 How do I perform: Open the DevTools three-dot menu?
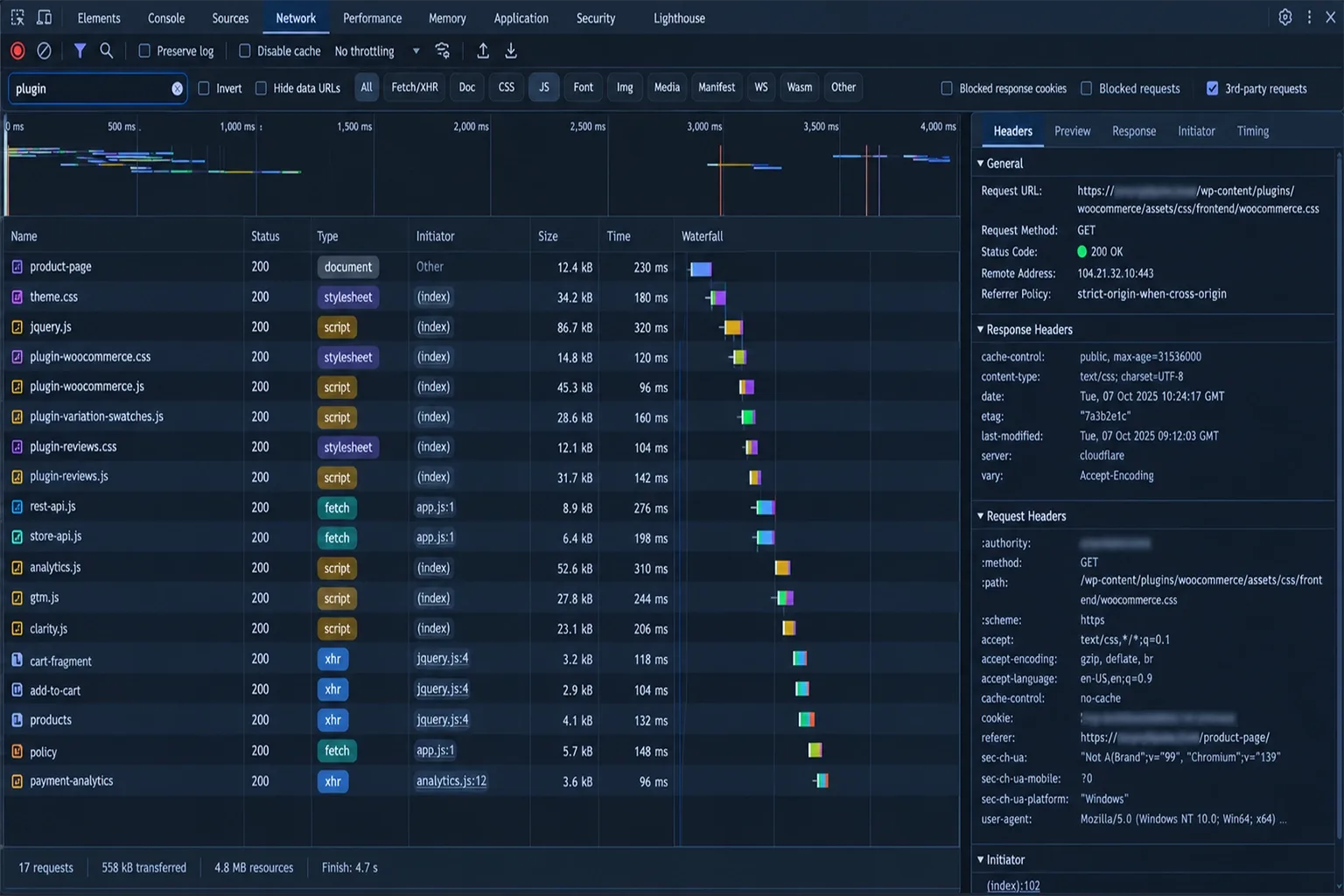(x=1309, y=17)
